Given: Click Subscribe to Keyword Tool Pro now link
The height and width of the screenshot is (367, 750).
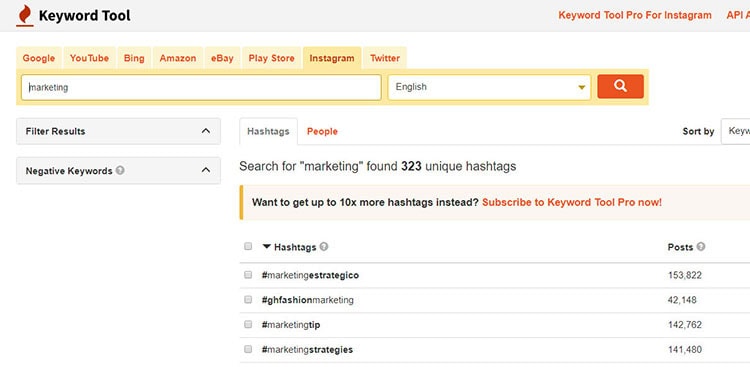Looking at the screenshot, I should tap(572, 202).
